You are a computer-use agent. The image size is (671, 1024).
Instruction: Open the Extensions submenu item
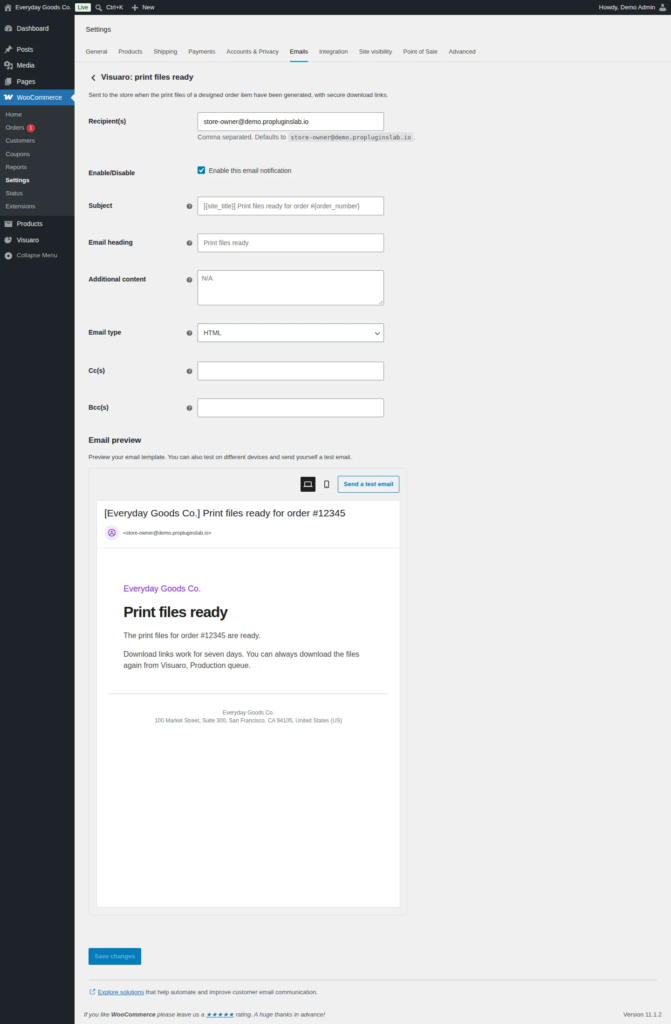tap(20, 206)
